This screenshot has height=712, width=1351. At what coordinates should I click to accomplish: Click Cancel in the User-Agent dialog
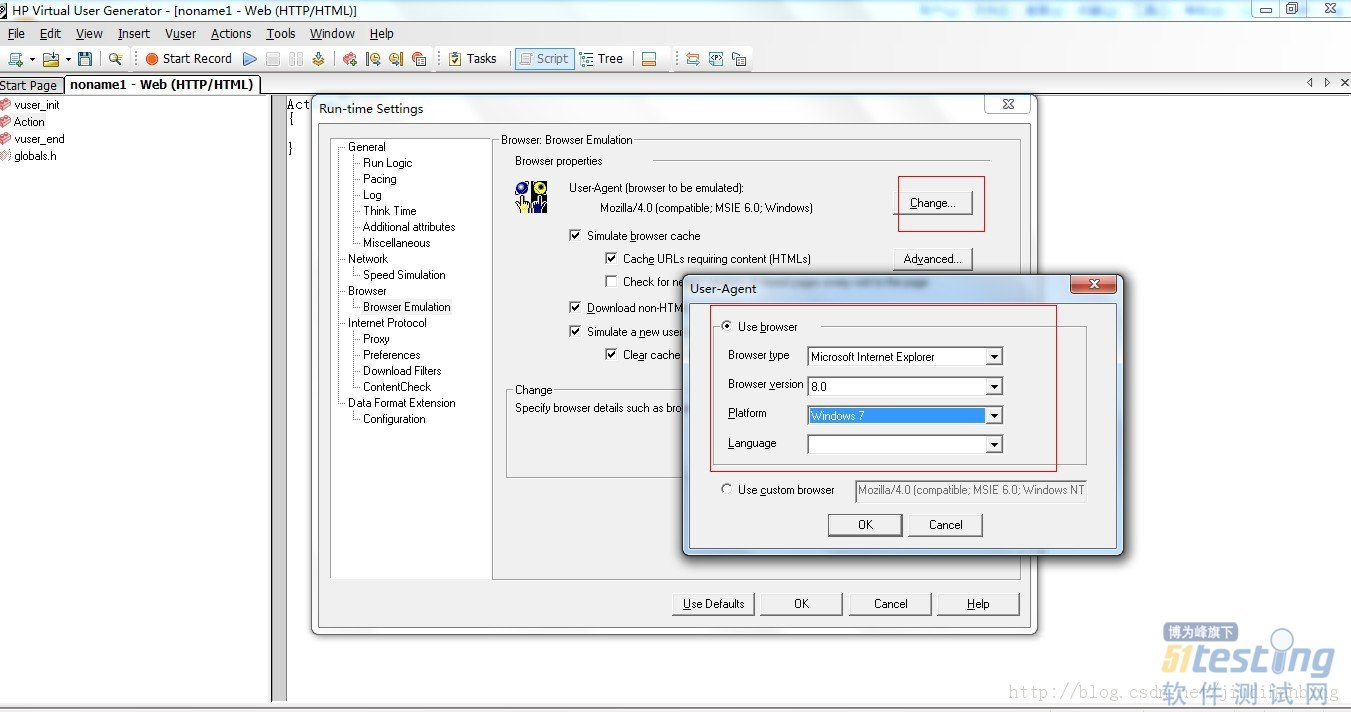[x=945, y=525]
